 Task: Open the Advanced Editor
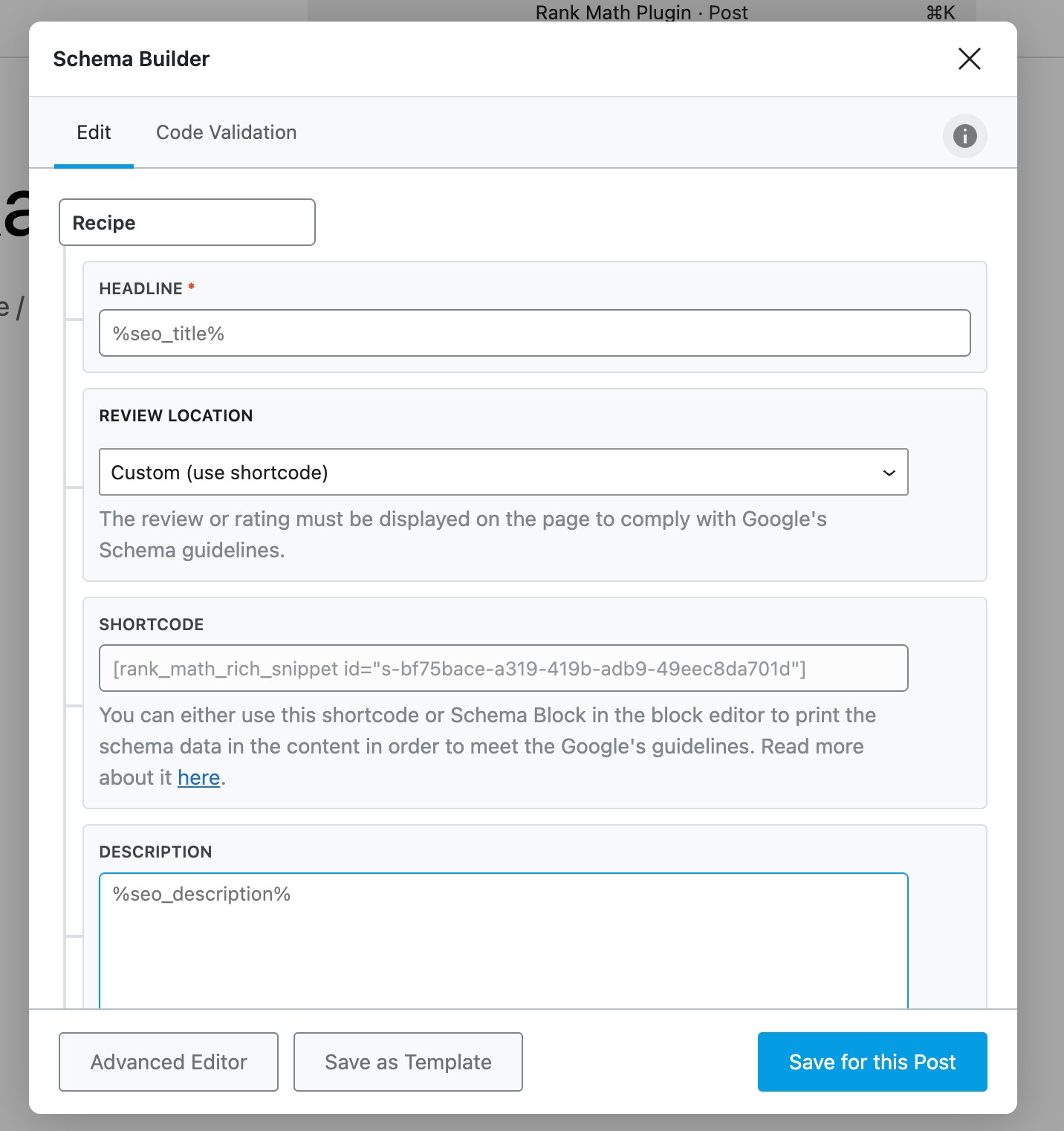click(169, 1062)
